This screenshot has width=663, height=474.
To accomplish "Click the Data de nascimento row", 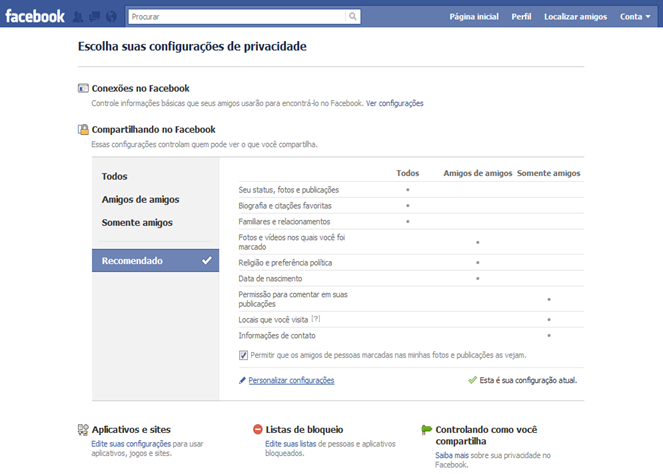I will click(411, 279).
